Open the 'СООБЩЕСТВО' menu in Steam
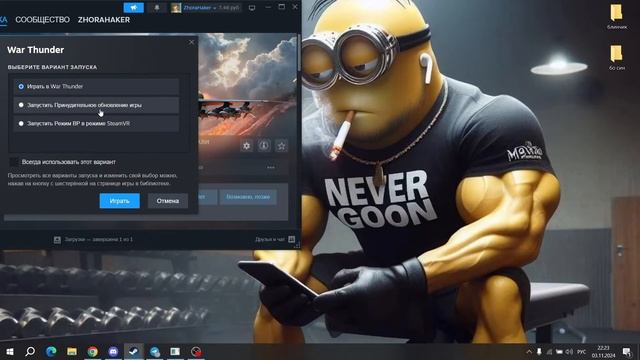Screen dimensions: 640x360 pyautogui.click(x=42, y=20)
